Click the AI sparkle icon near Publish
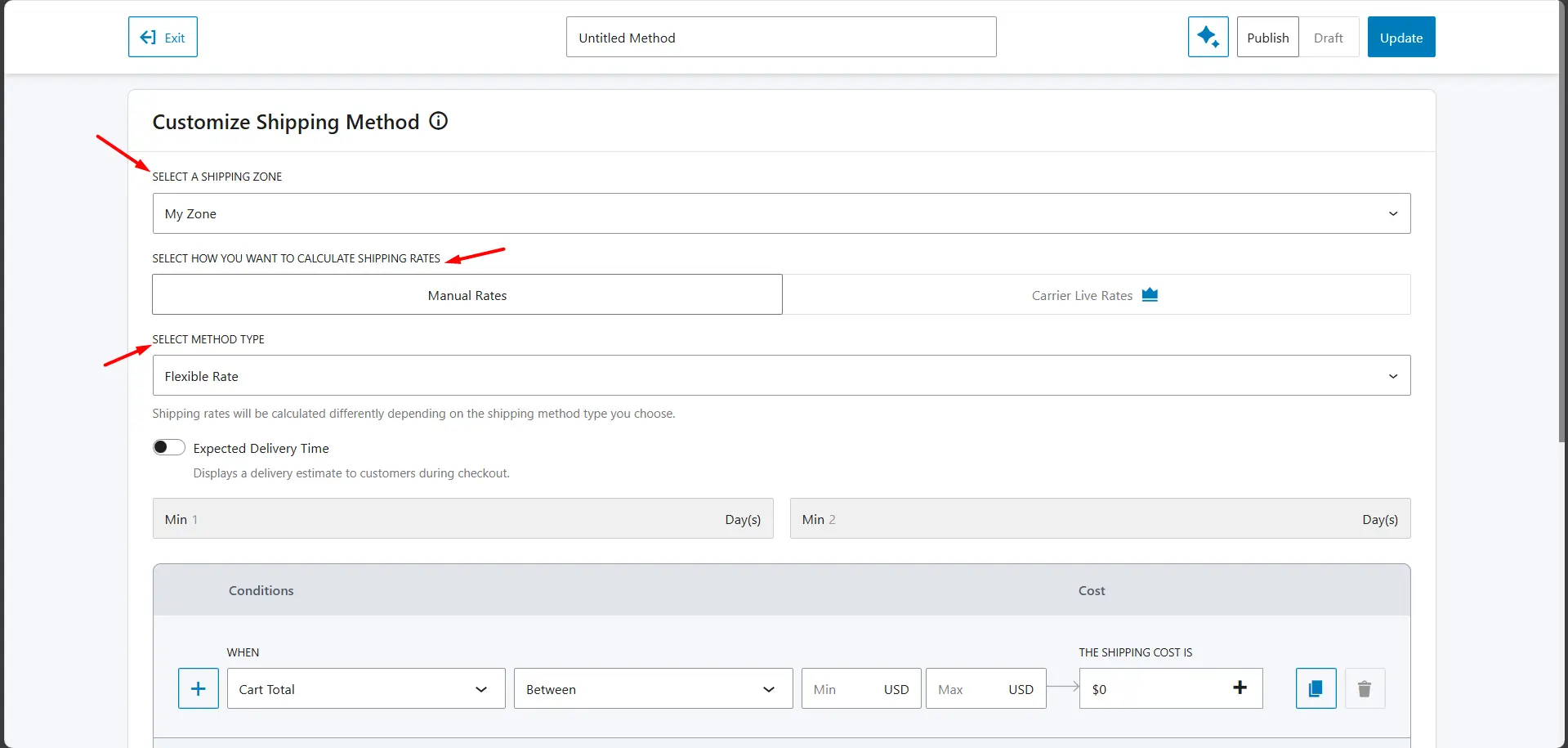 (1208, 37)
